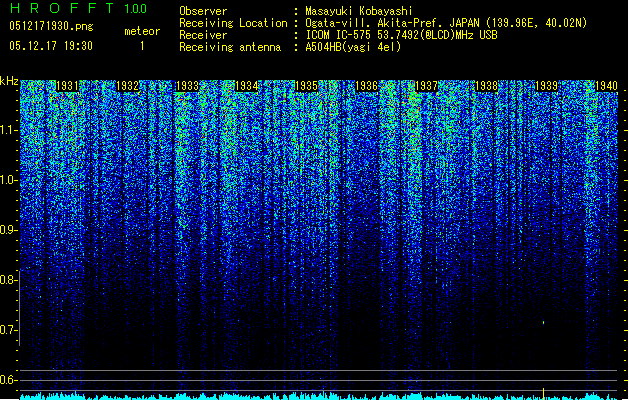The image size is (629, 400).
Task: Click the 1.0 kHz axis tick label
Action: [x=9, y=180]
